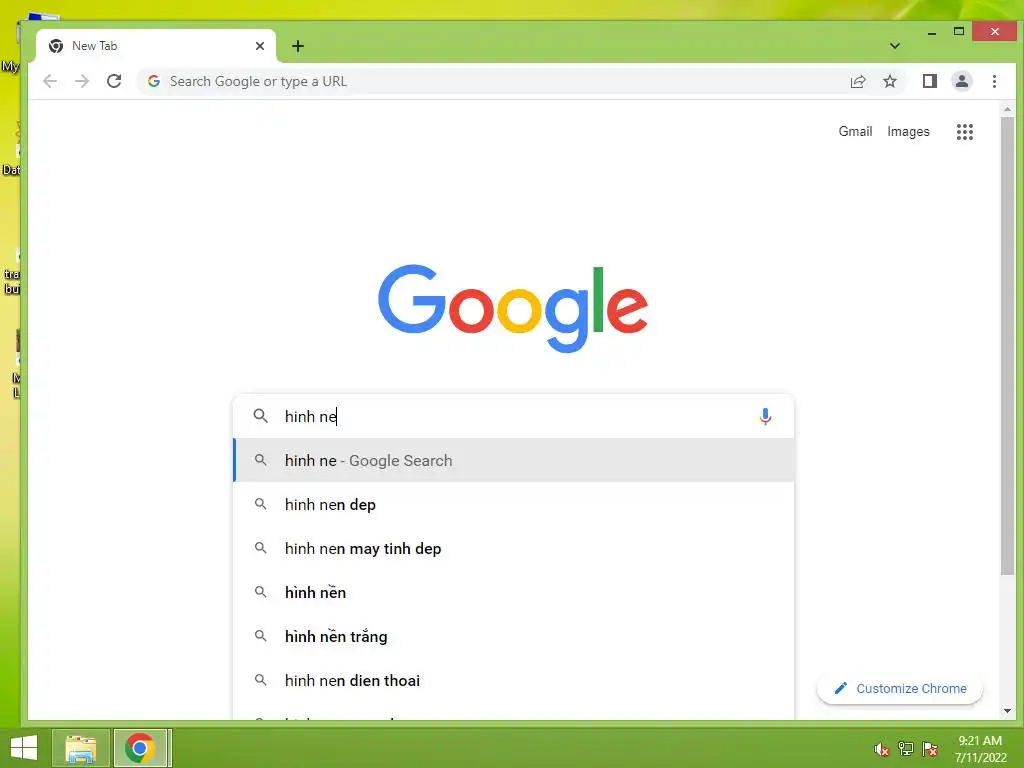Click Customize Chrome button
This screenshot has height=768, width=1024.
coord(900,688)
